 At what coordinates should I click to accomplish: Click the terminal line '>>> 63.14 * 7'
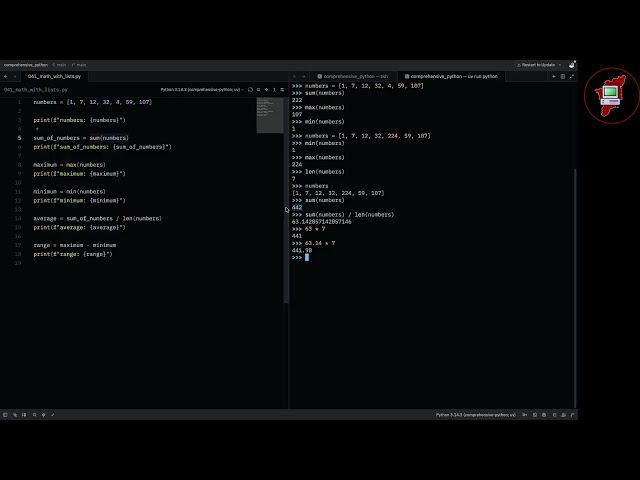(313, 243)
